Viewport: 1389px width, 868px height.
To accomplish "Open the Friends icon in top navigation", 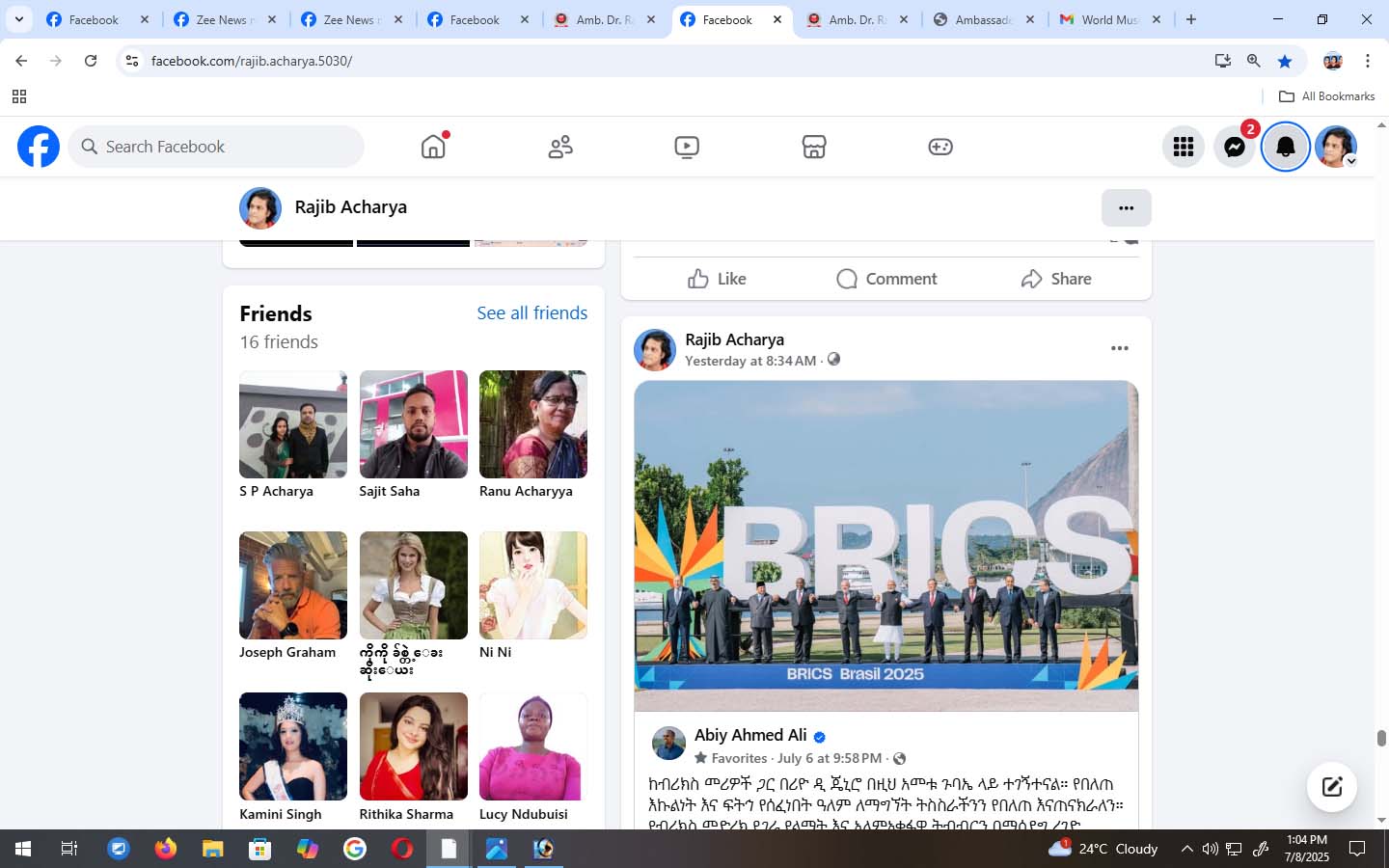I will coord(560,147).
